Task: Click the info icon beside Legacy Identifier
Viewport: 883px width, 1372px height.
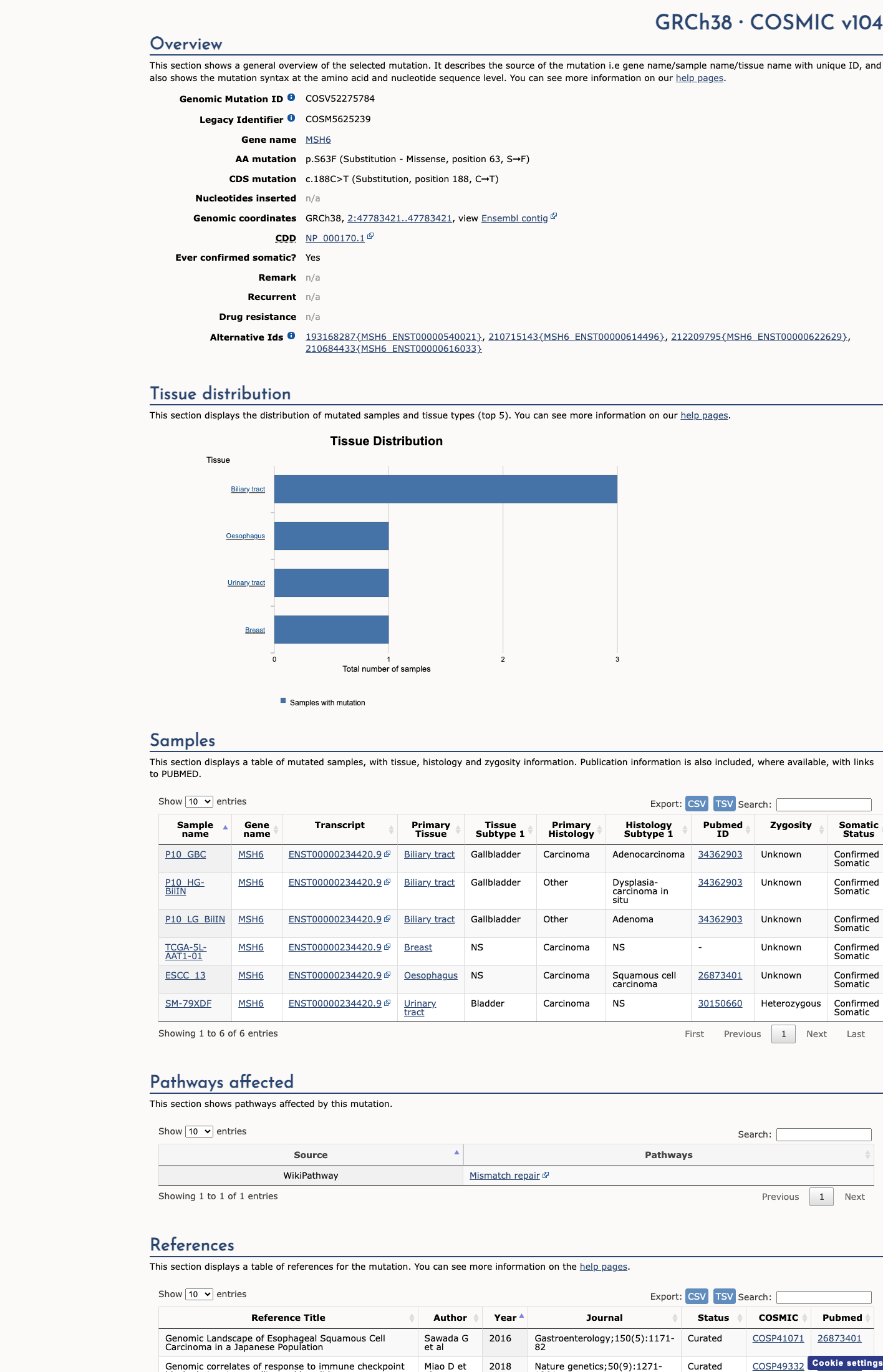Action: coord(291,118)
